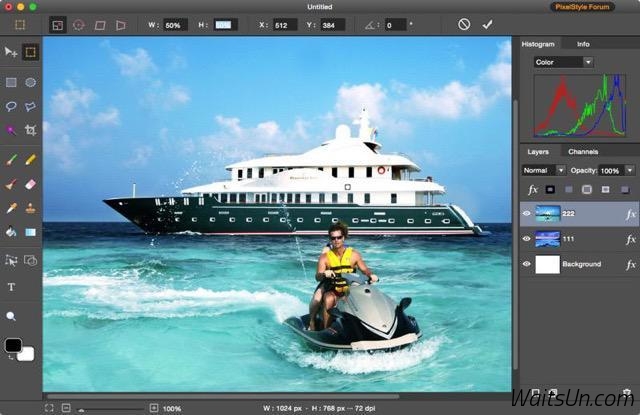
Task: Switch to the Channels tab
Action: click(x=582, y=152)
